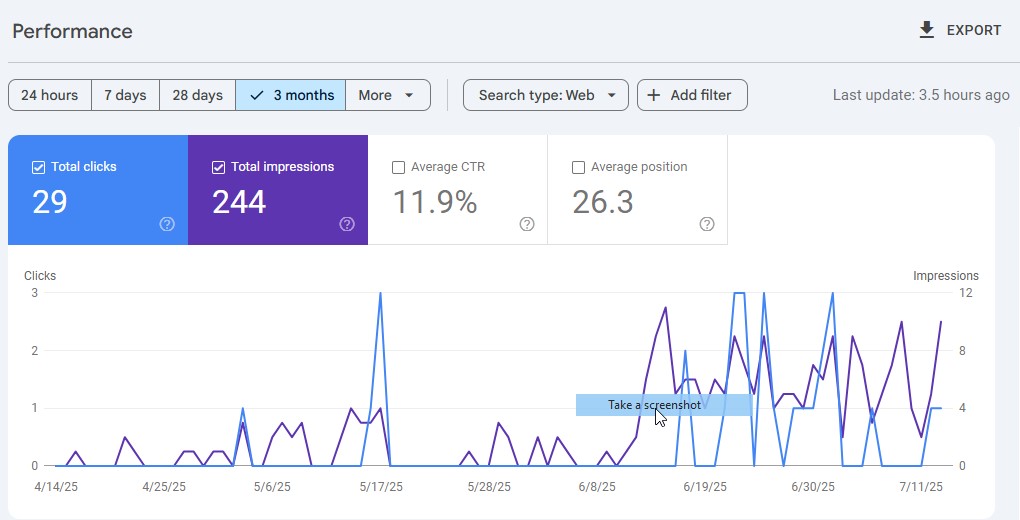Uncheck the Total clicks checkbox
This screenshot has width=1020, height=520.
point(38,167)
